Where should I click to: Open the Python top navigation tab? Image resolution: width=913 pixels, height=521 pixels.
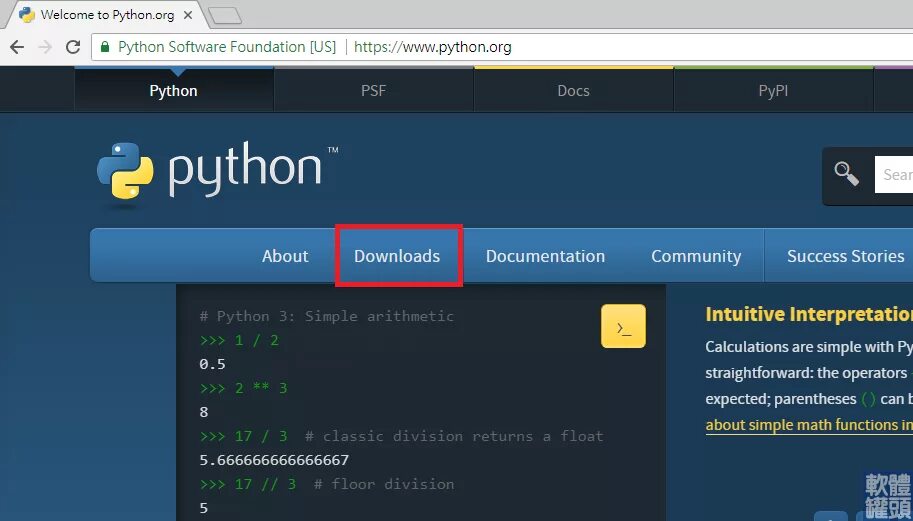coord(174,91)
